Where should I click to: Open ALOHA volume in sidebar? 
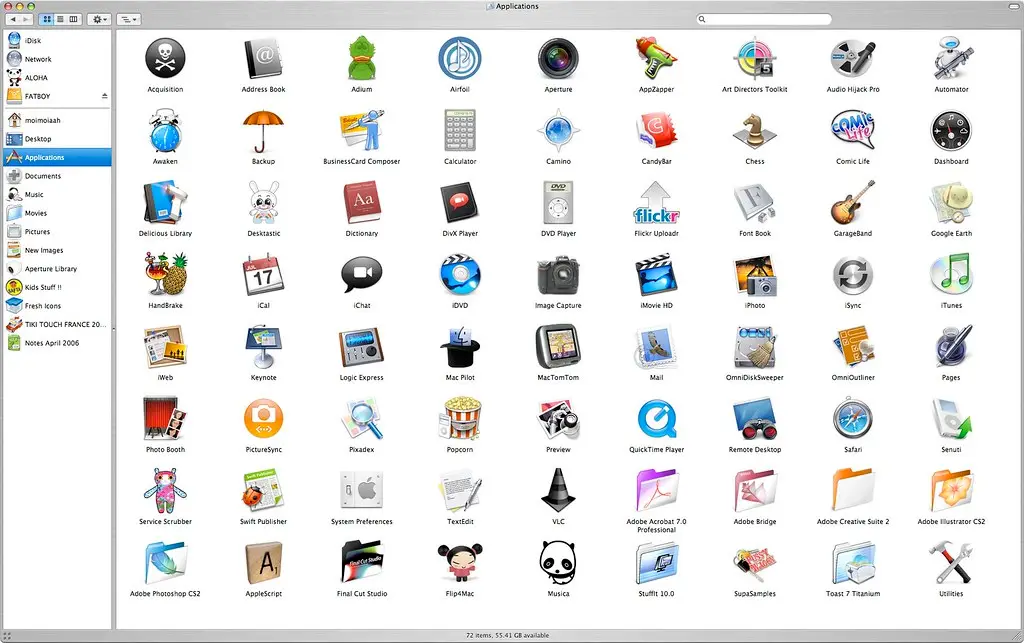[57, 78]
